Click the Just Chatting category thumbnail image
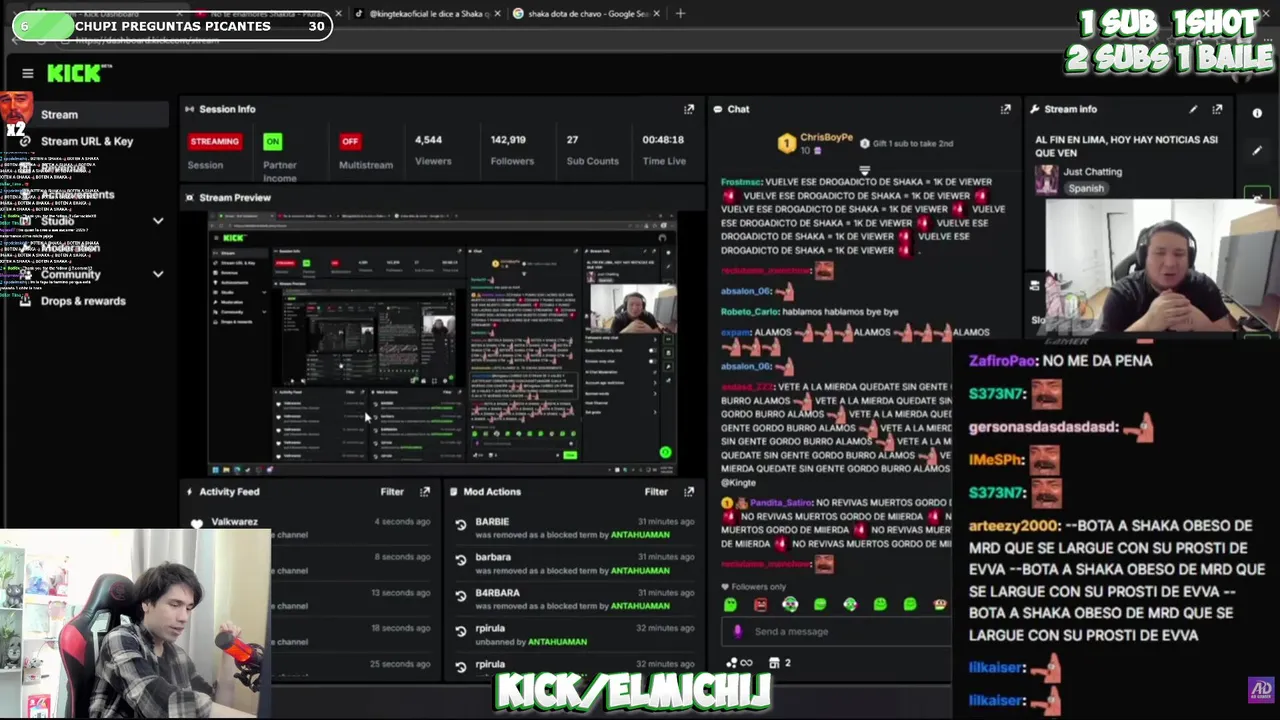This screenshot has width=1280, height=720. (x=1047, y=179)
